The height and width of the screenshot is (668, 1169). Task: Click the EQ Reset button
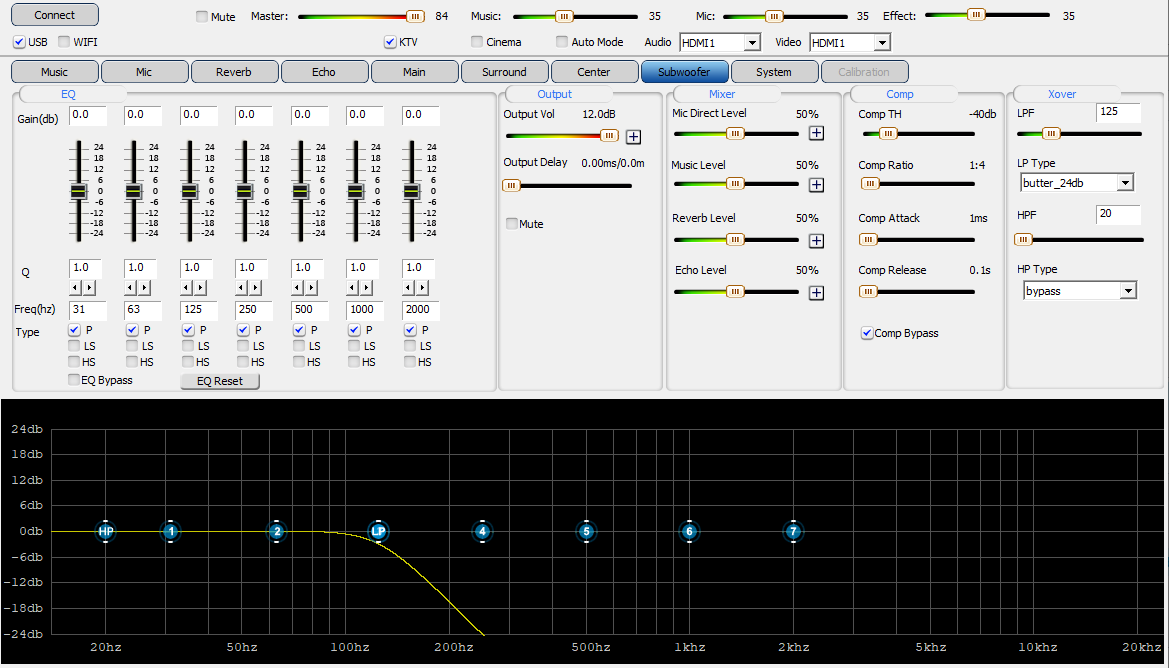tap(219, 381)
